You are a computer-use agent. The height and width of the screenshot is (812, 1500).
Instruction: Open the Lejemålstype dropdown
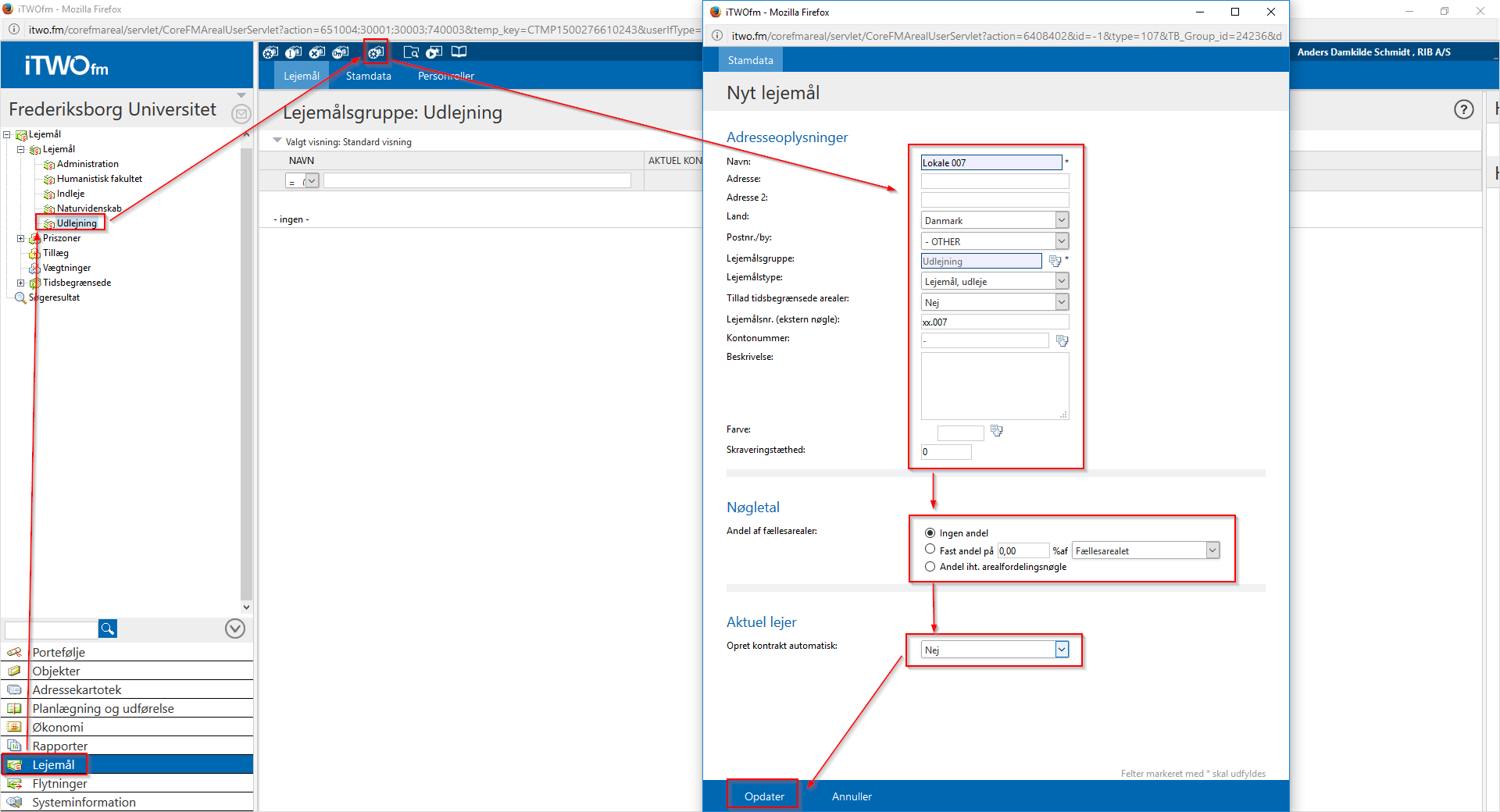point(994,281)
